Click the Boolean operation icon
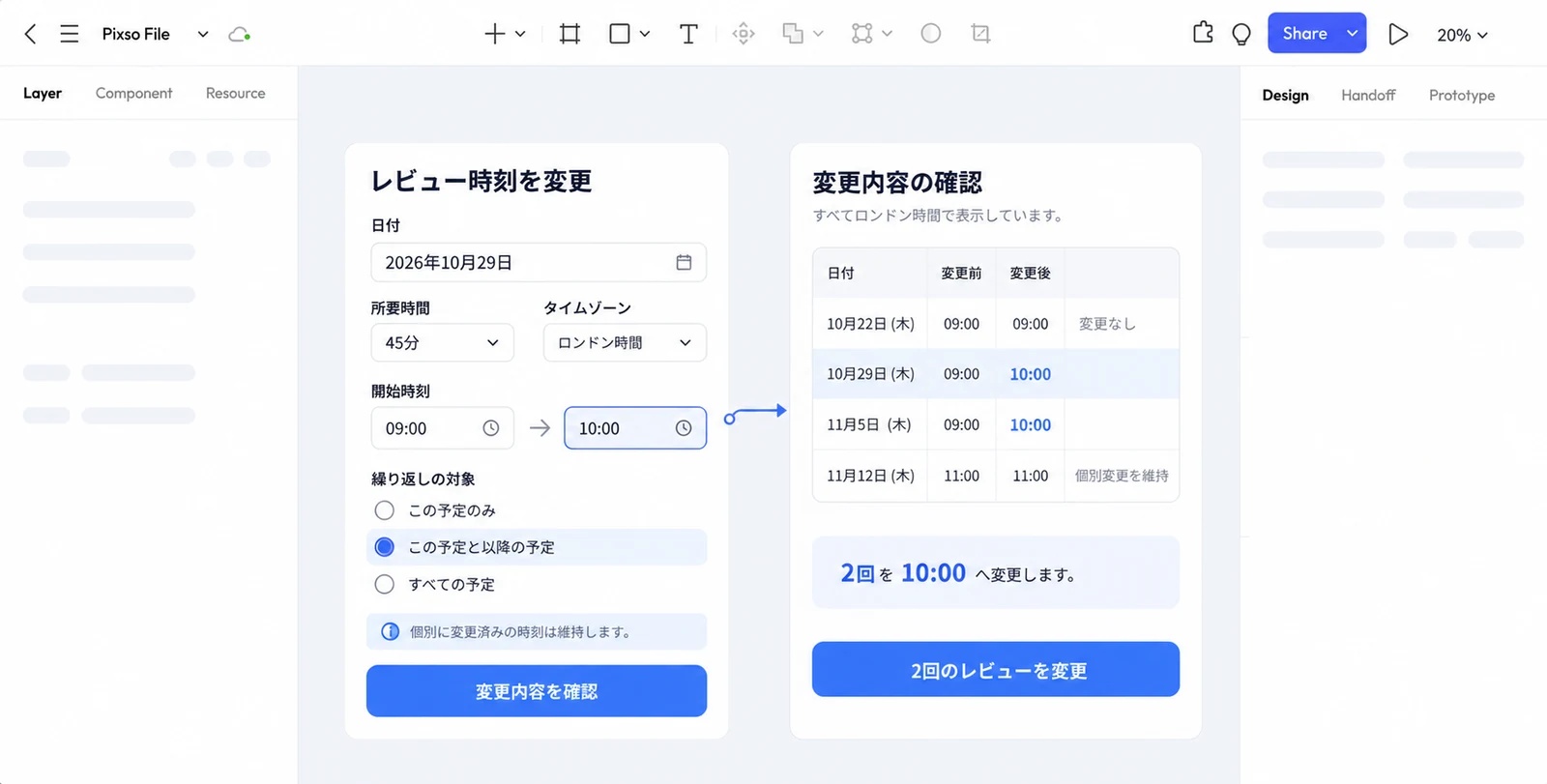Viewport: 1547px width, 784px height. [793, 34]
